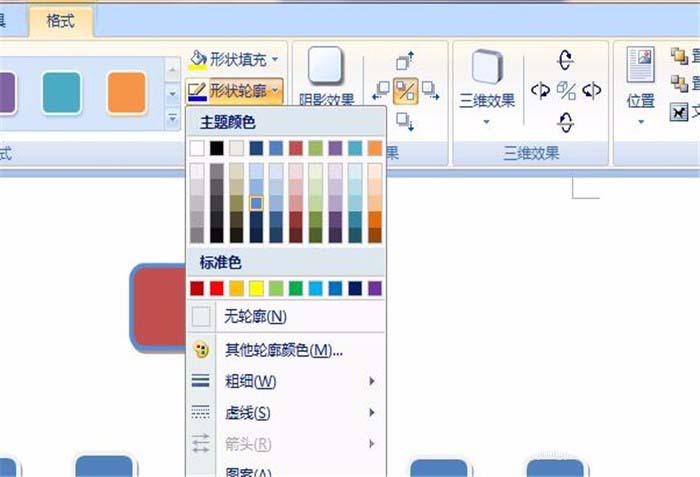The width and height of the screenshot is (700, 477).
Task: Pick standard purple swatch
Action: [375, 289]
